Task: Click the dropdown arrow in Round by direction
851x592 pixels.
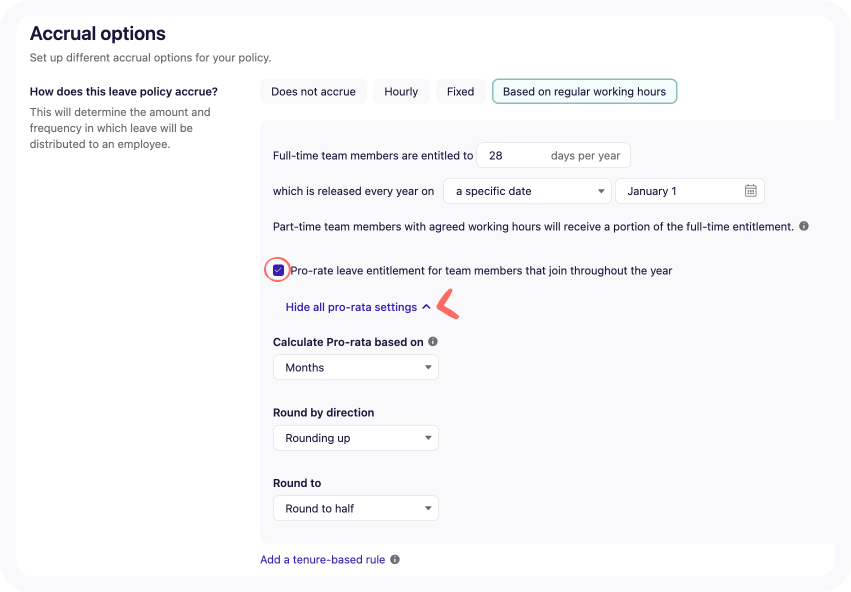Action: (x=428, y=438)
